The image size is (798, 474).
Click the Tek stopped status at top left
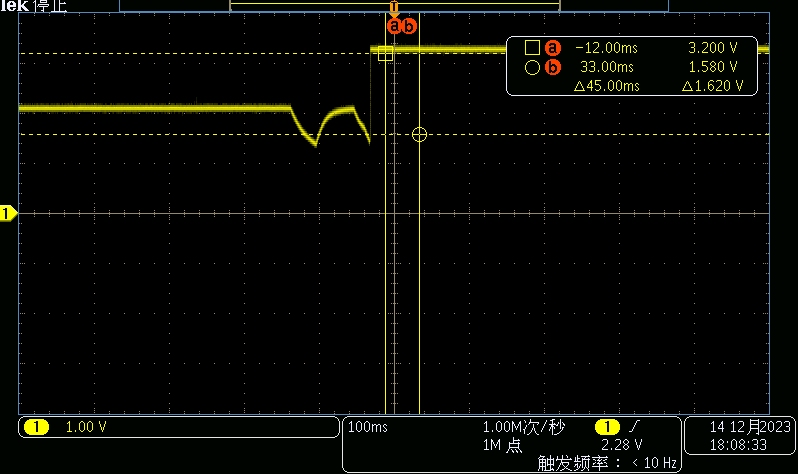34,6
